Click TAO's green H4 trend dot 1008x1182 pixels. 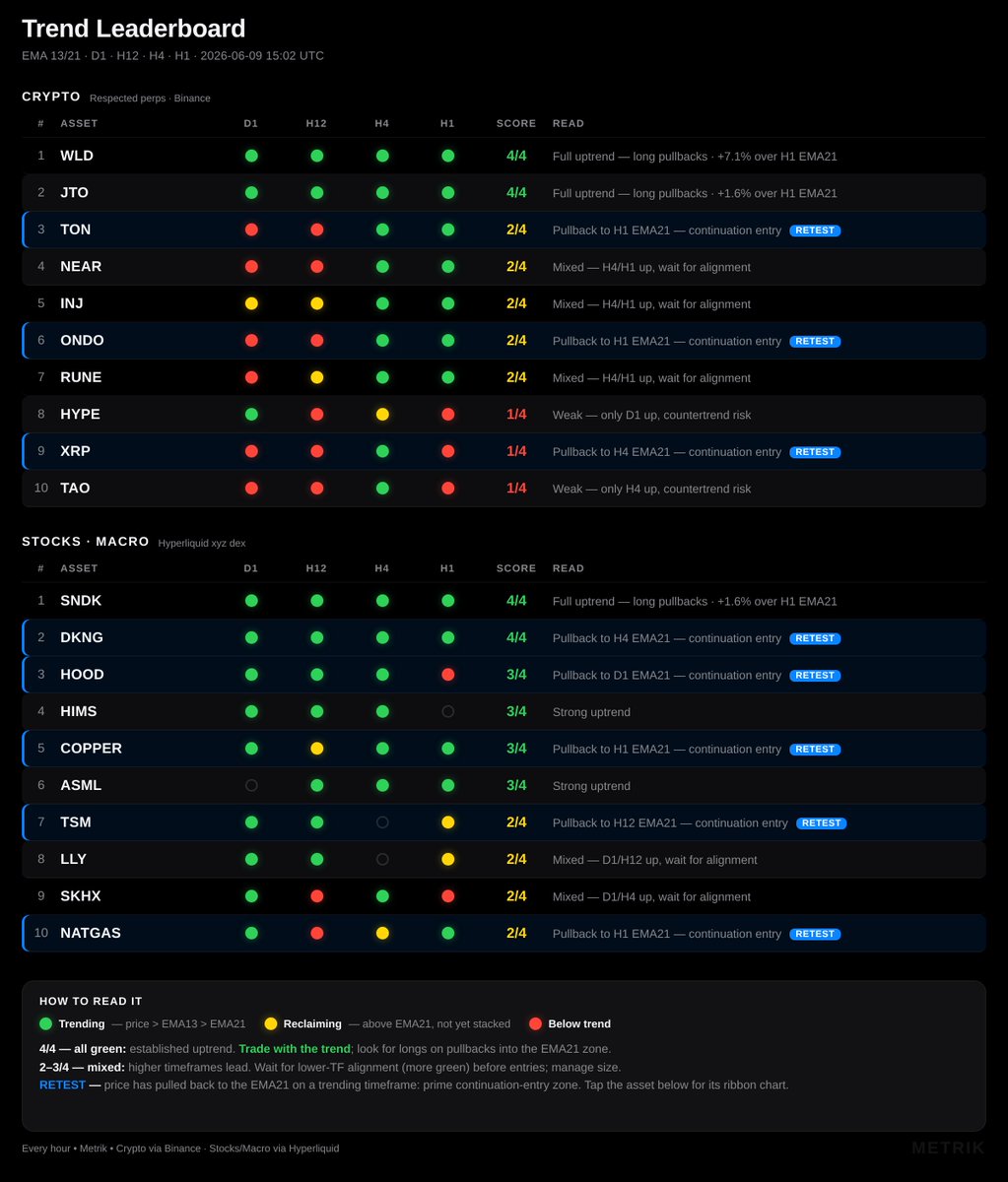pos(382,489)
